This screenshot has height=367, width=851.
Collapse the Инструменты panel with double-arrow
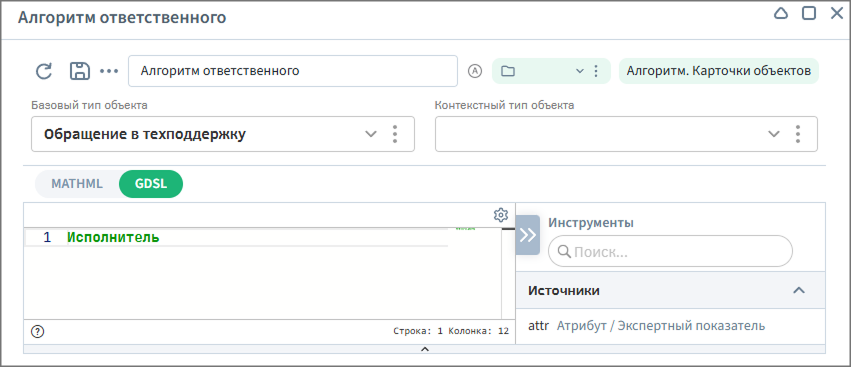tap(528, 235)
